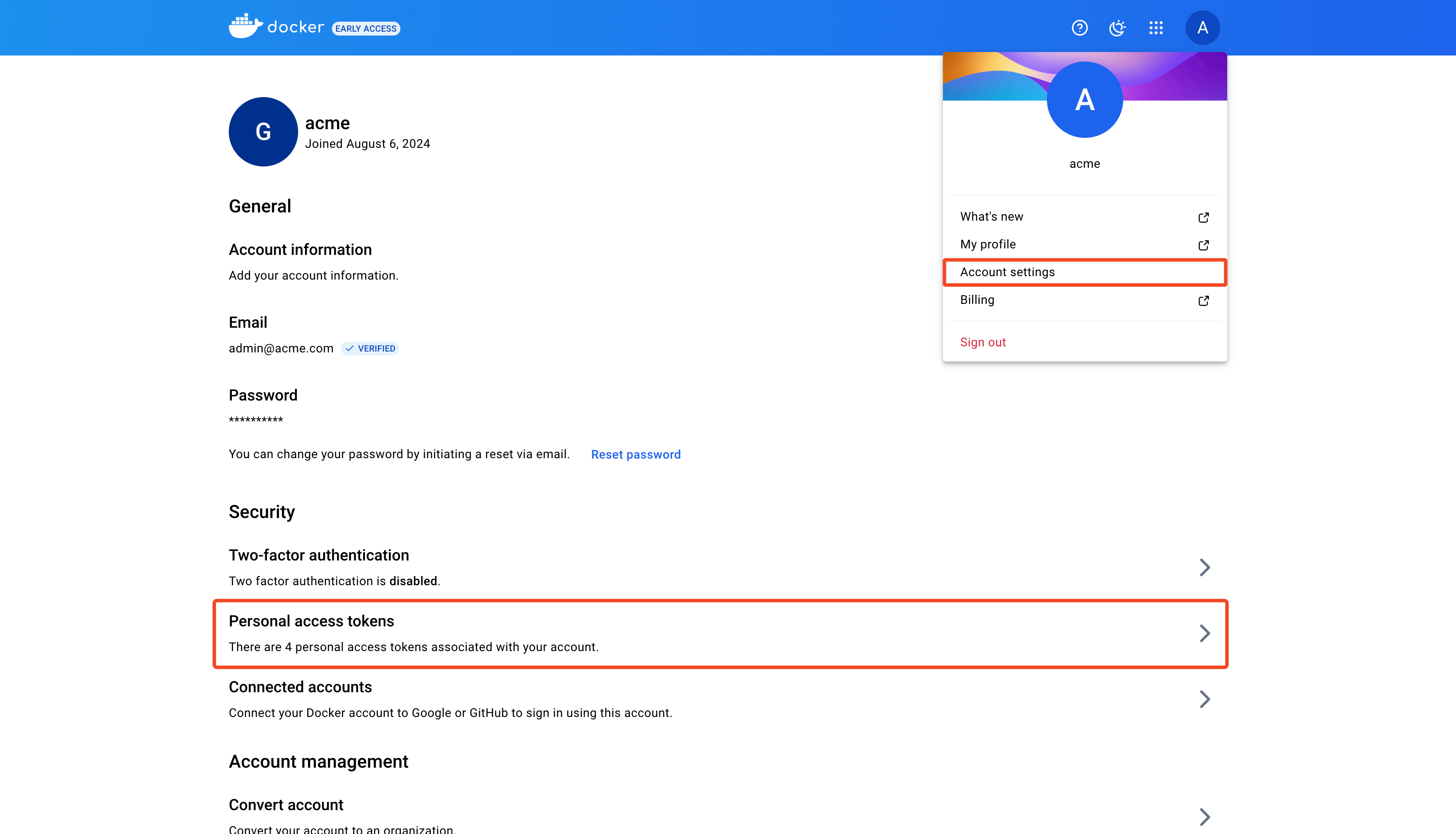The image size is (1456, 834).
Task: Open Personal access tokens heading
Action: click(312, 621)
